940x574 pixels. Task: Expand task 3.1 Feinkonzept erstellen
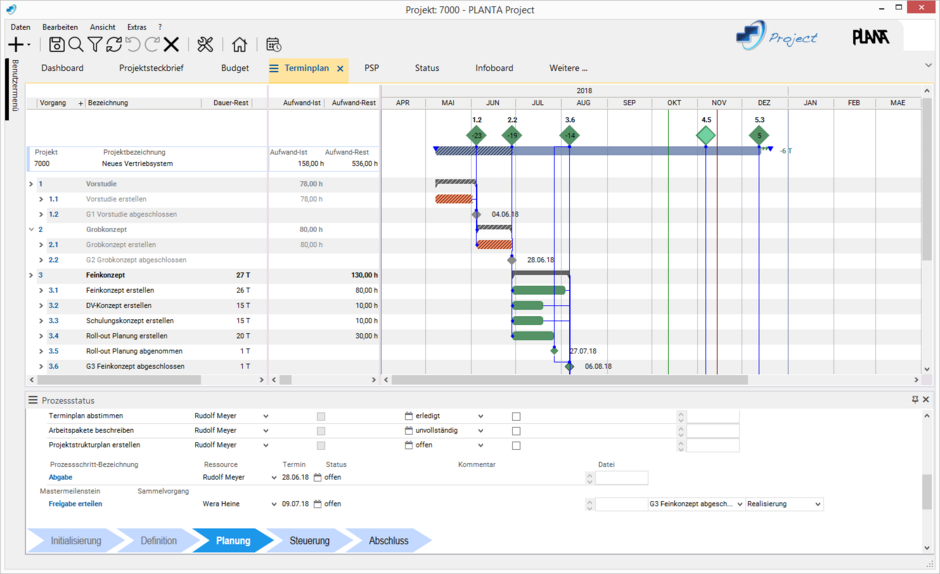(41, 290)
